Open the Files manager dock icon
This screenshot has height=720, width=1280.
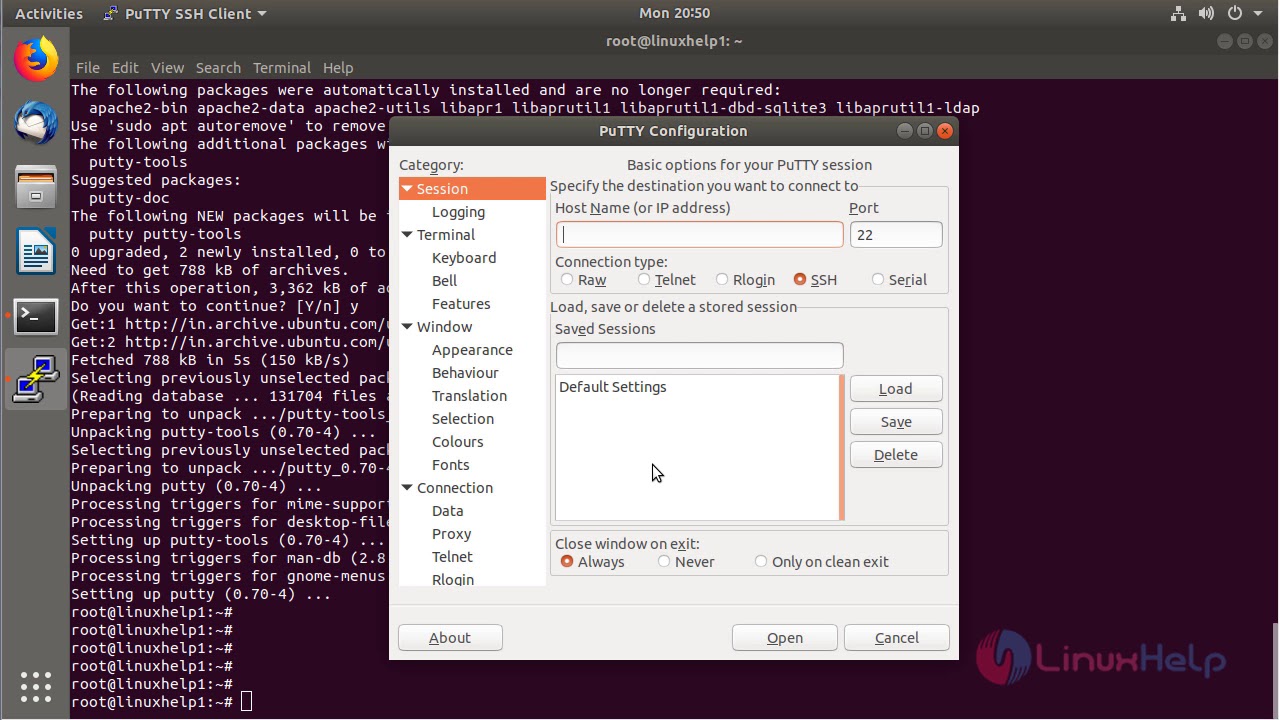point(36,187)
